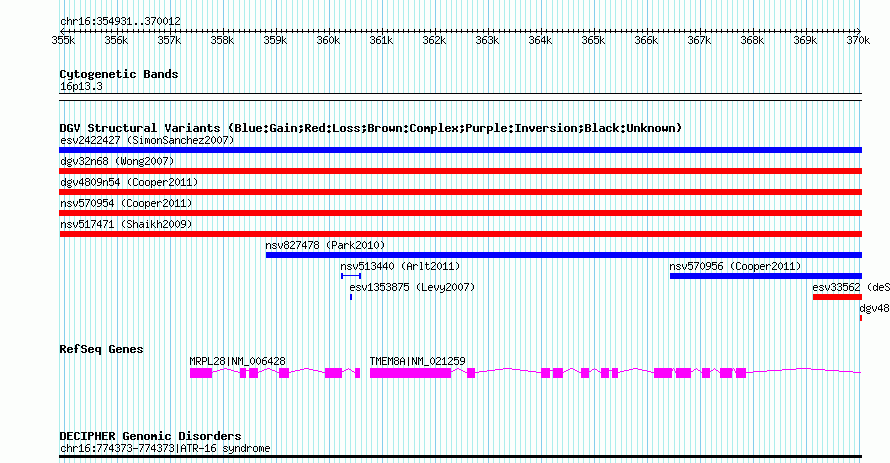
Task: Select the small blue nsv513440 variant glyph
Action: (x=351, y=276)
